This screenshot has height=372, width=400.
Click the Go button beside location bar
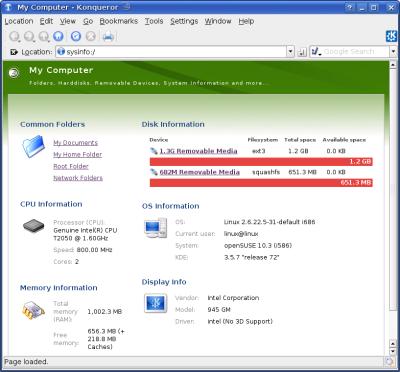click(302, 52)
